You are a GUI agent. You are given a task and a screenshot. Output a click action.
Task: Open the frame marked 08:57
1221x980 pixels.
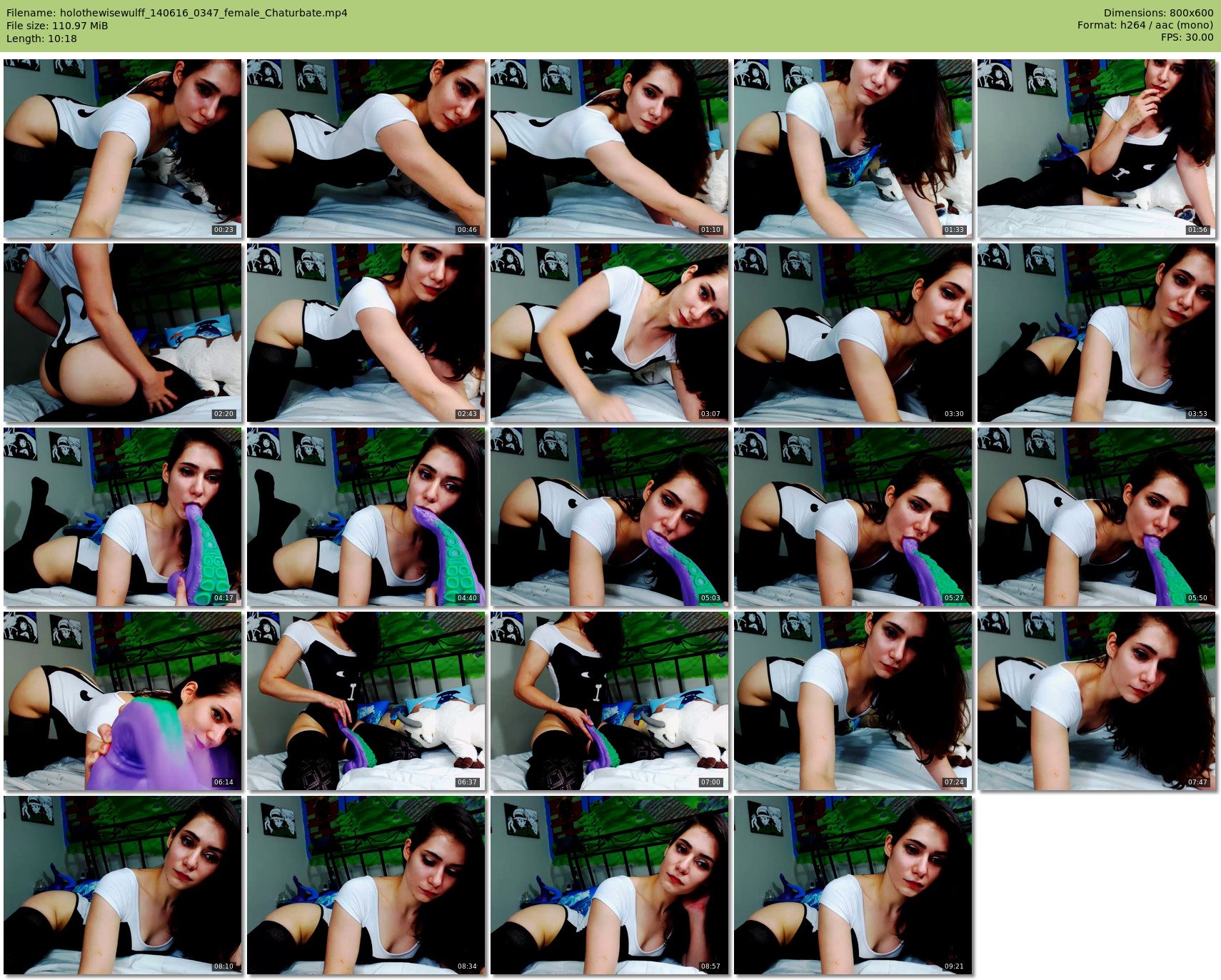click(x=609, y=884)
